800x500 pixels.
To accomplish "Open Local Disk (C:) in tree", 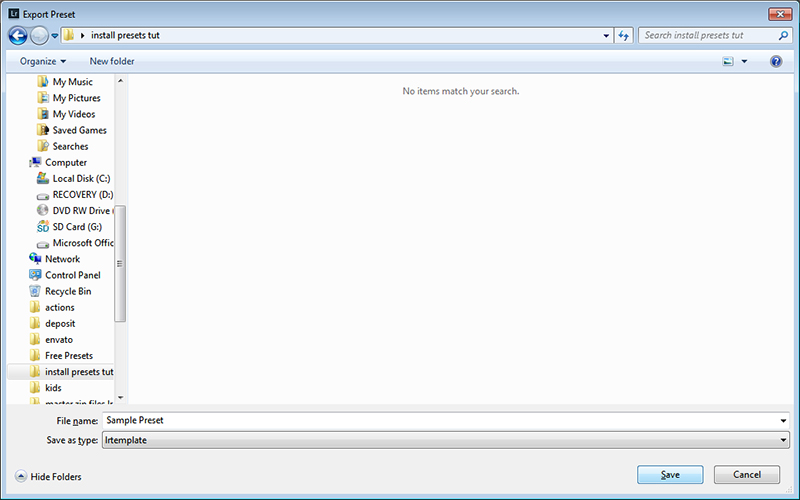I will 81,178.
